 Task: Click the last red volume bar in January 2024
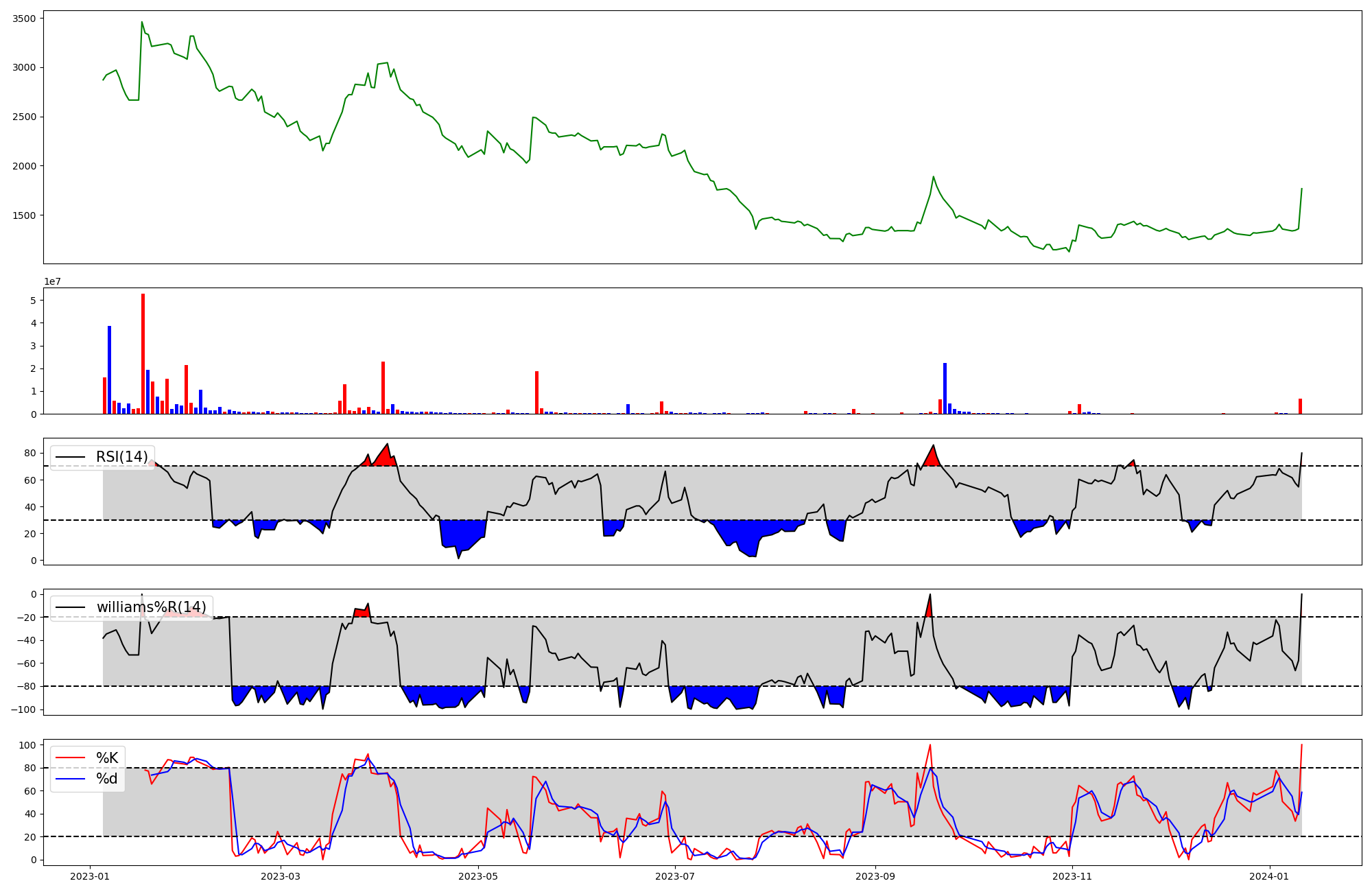1300,406
